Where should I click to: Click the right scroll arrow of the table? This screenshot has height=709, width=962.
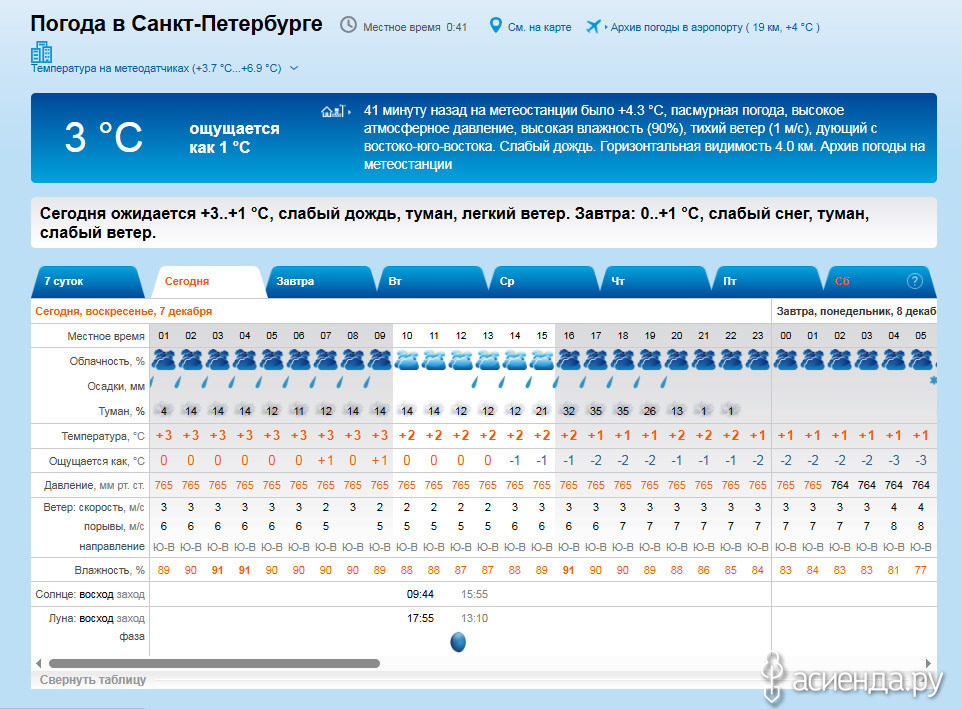pyautogui.click(x=928, y=663)
